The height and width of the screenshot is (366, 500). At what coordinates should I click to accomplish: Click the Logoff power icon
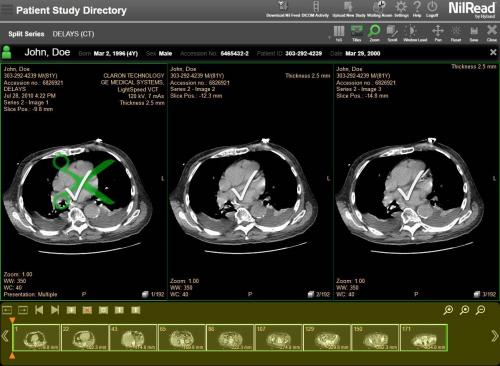tap(432, 9)
